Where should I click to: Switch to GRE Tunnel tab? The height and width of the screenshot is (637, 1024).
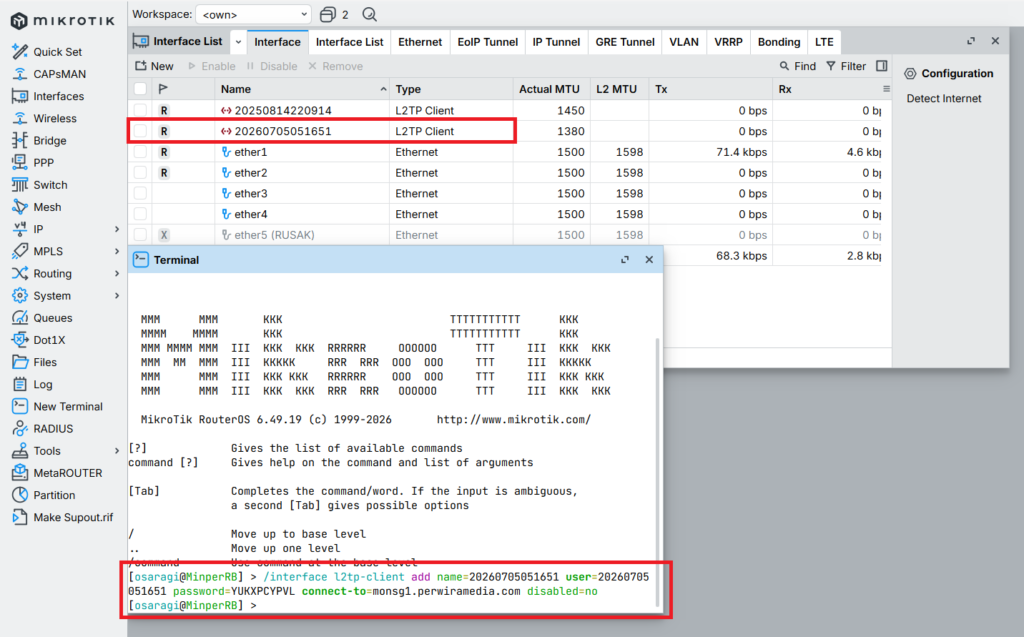pos(624,42)
